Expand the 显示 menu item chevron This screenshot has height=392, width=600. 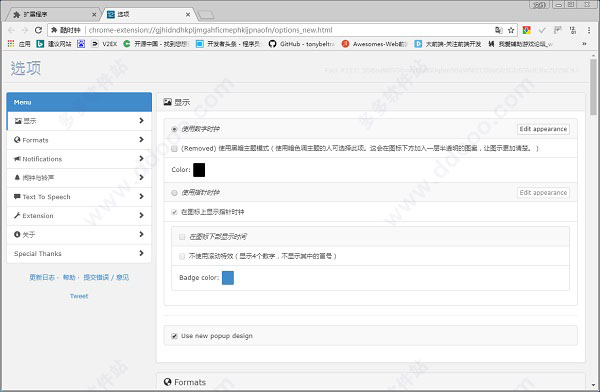142,121
